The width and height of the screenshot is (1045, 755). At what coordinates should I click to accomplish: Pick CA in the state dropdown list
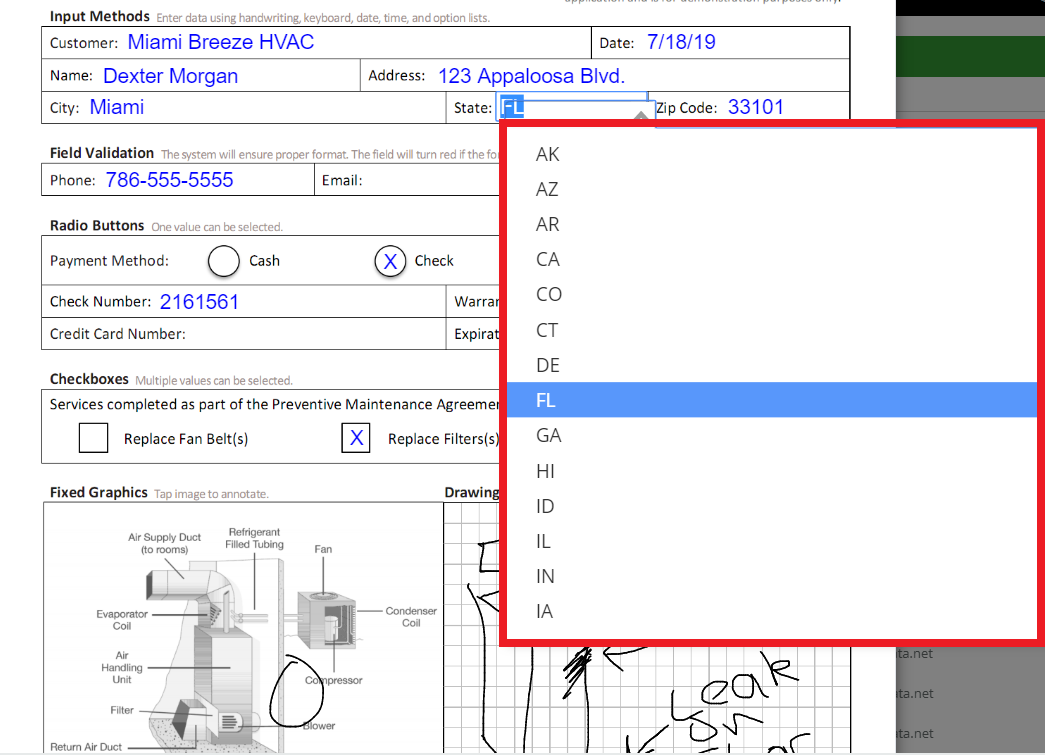coord(772,259)
